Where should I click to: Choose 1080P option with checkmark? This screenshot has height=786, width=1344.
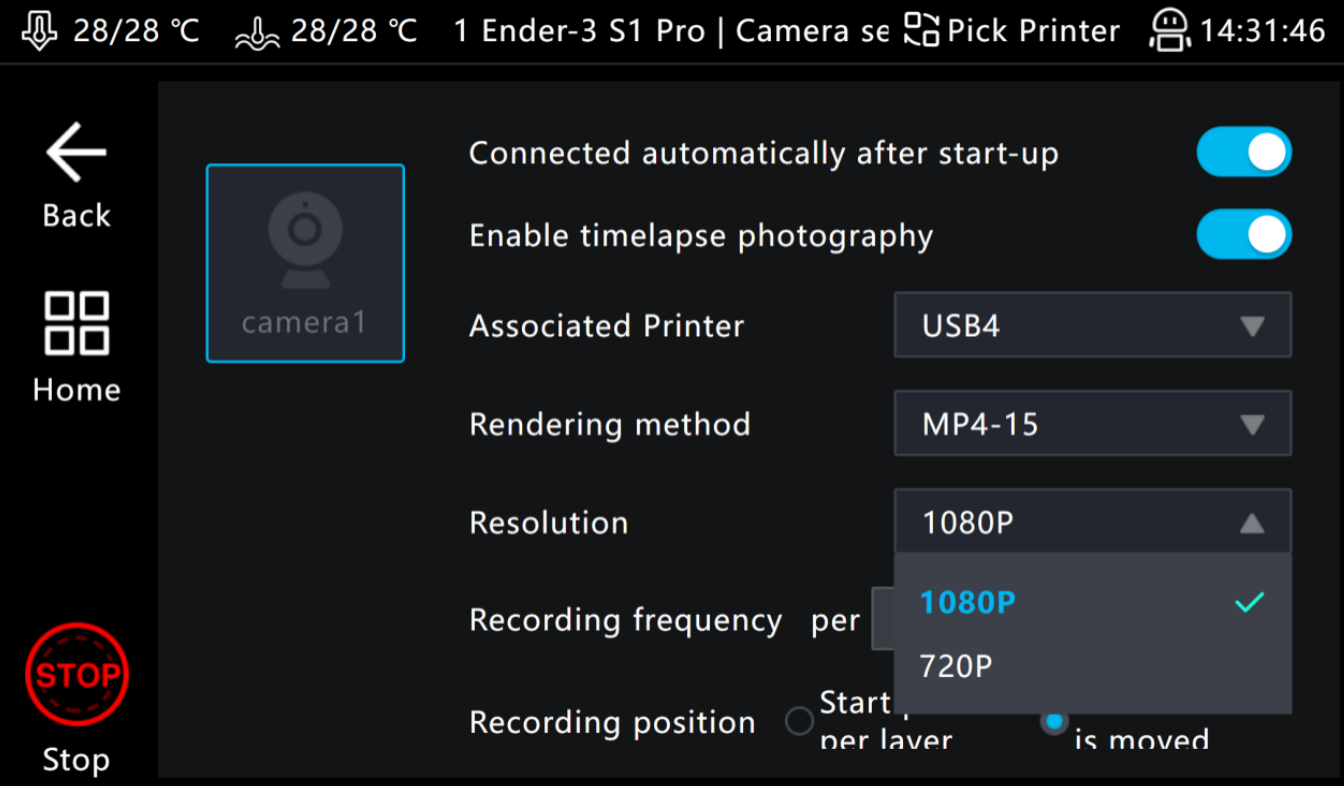tap(1093, 602)
